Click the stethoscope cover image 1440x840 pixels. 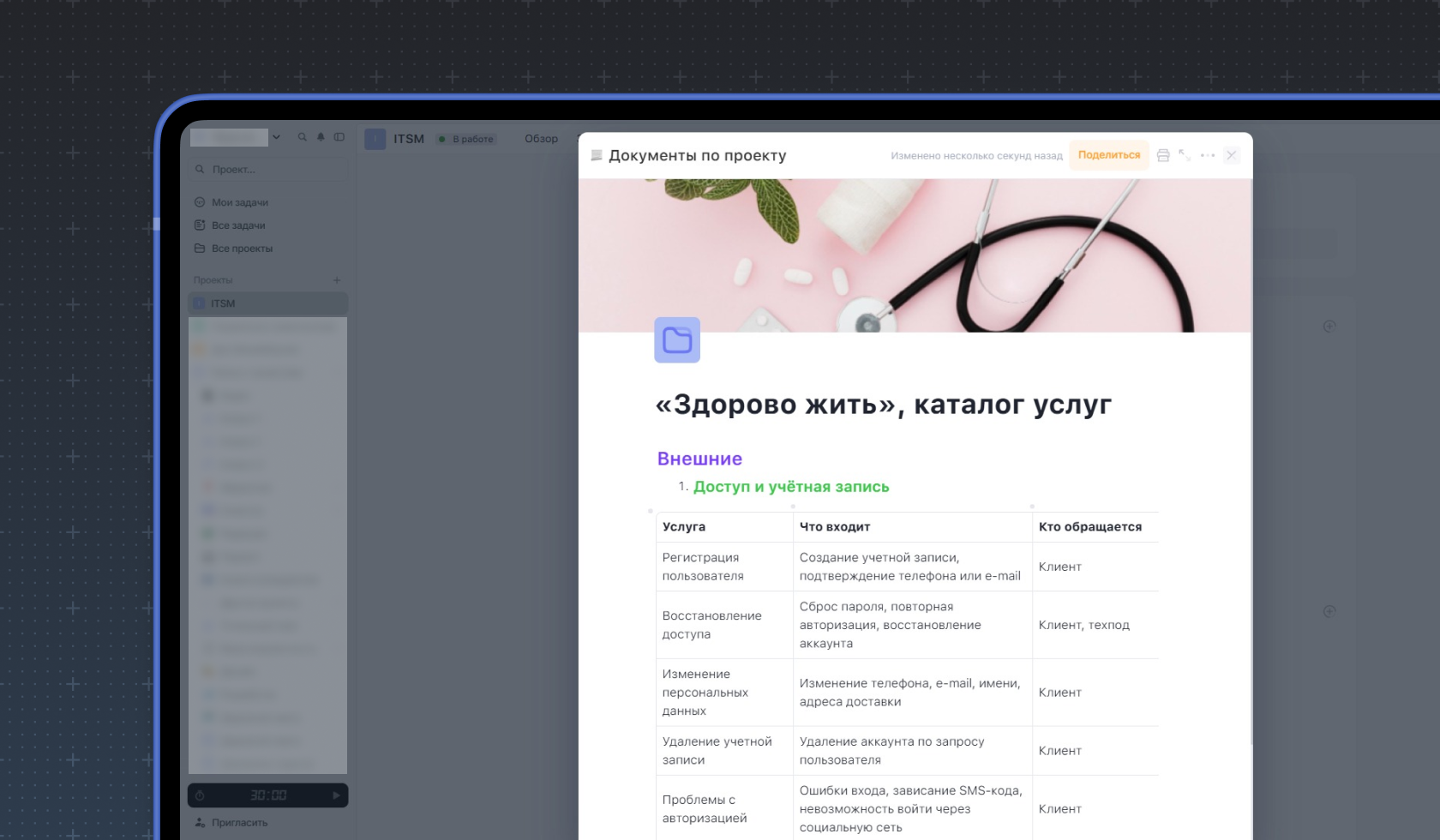click(915, 255)
